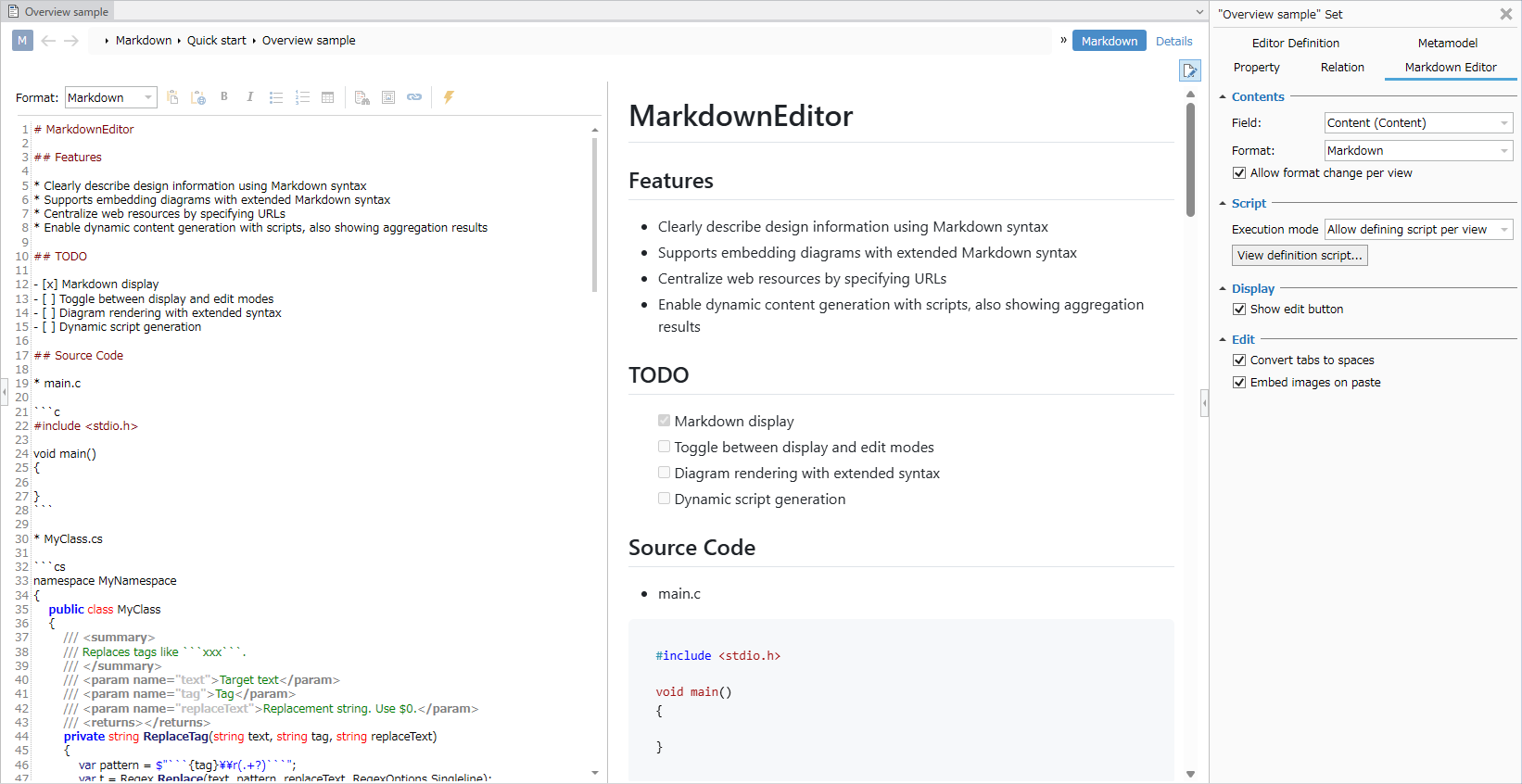Open the Execution mode dropdown
Screen dimensions: 1522x784
[1418, 230]
